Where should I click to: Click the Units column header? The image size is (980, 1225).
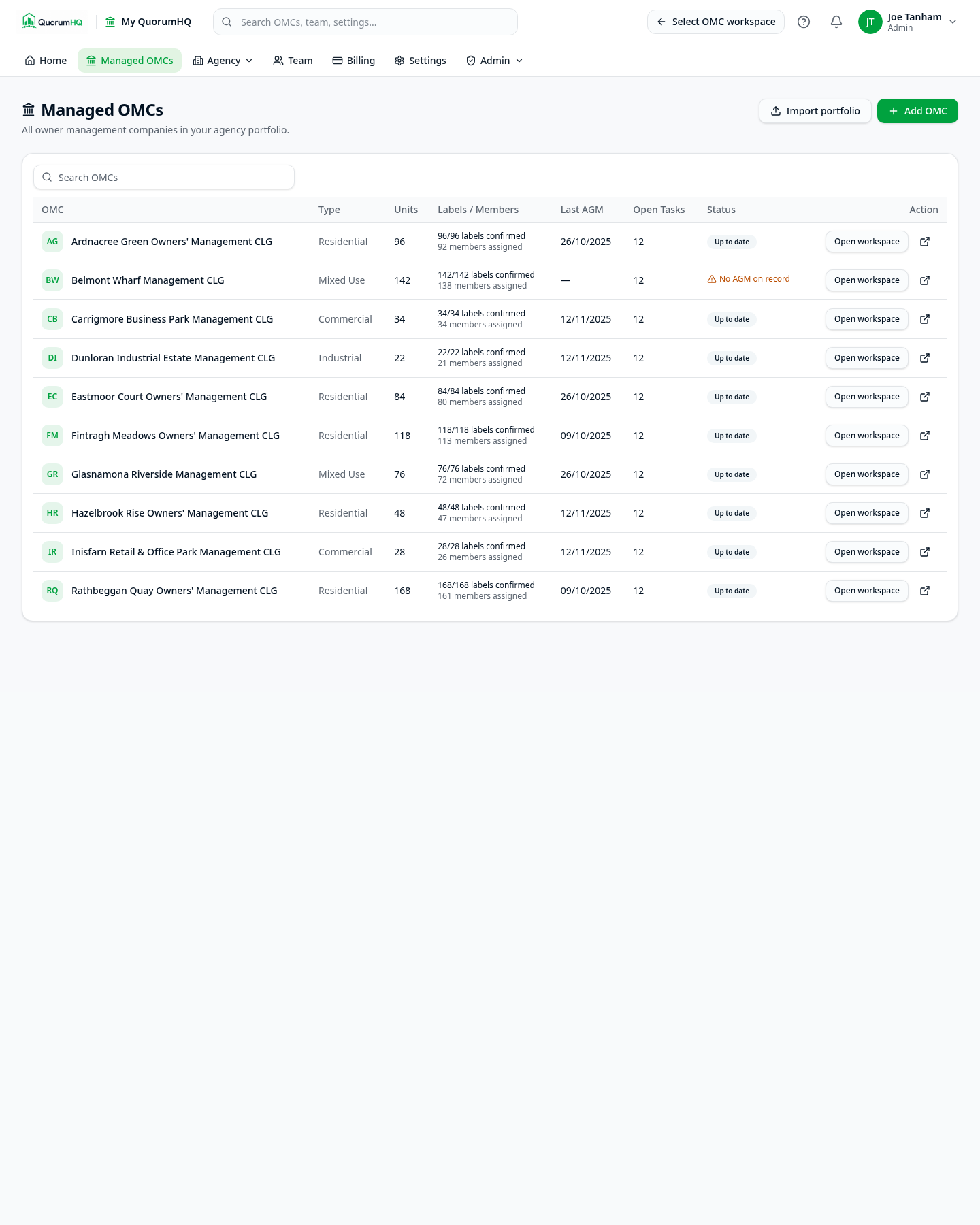[406, 210]
